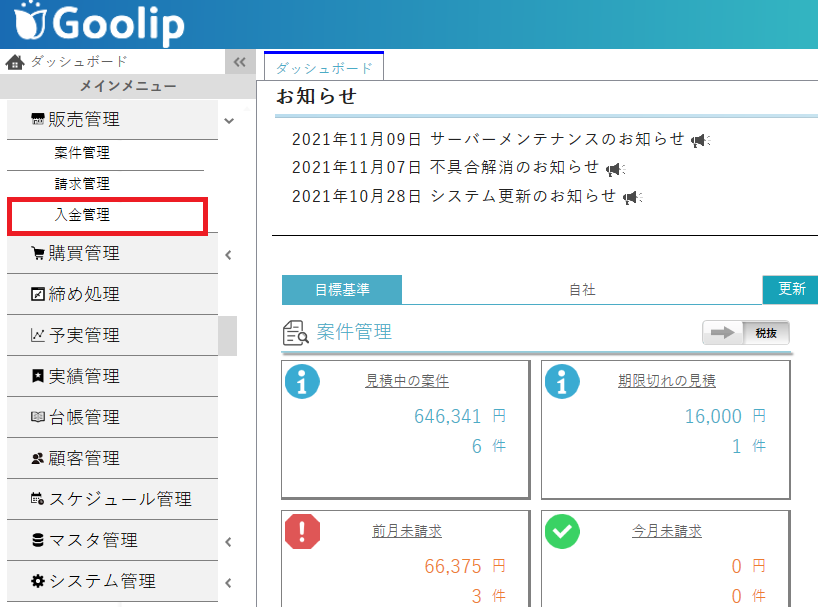Click info icon on 期限切れの見積 card

562,382
